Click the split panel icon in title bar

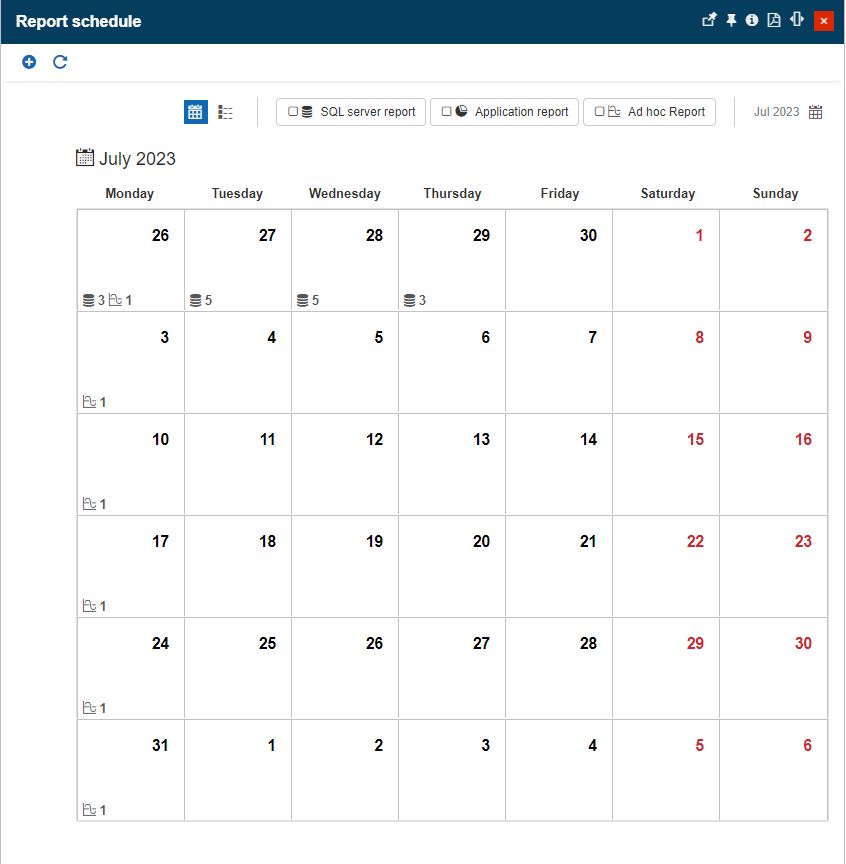[x=796, y=19]
